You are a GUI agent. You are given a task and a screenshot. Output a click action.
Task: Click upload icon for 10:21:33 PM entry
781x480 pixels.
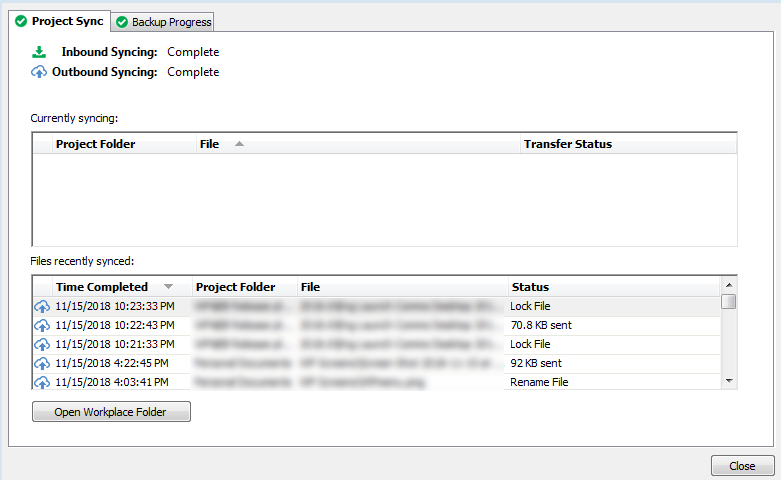pyautogui.click(x=41, y=344)
